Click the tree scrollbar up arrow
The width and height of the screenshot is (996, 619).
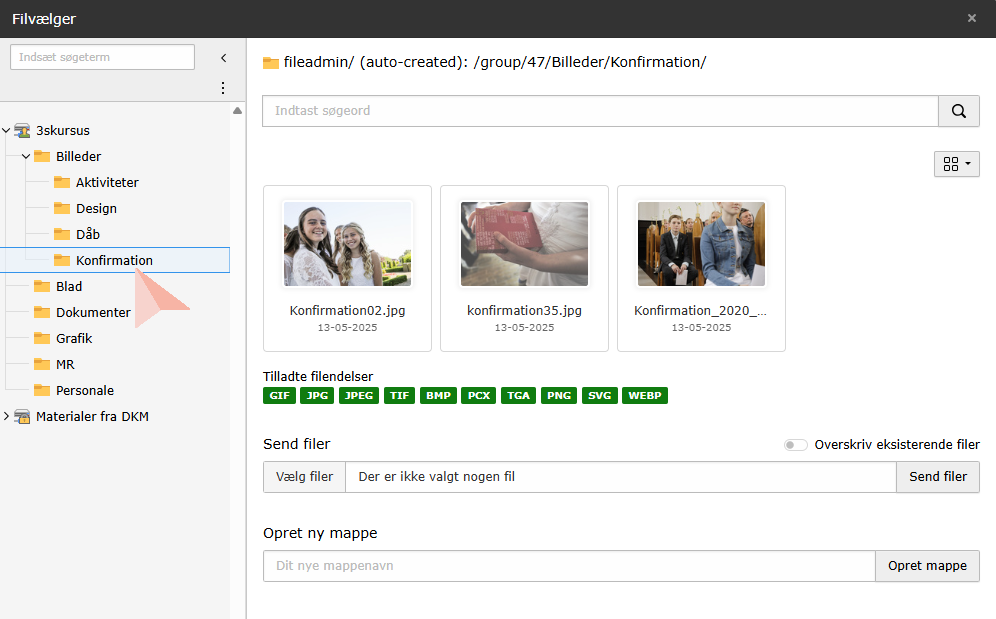(x=238, y=111)
